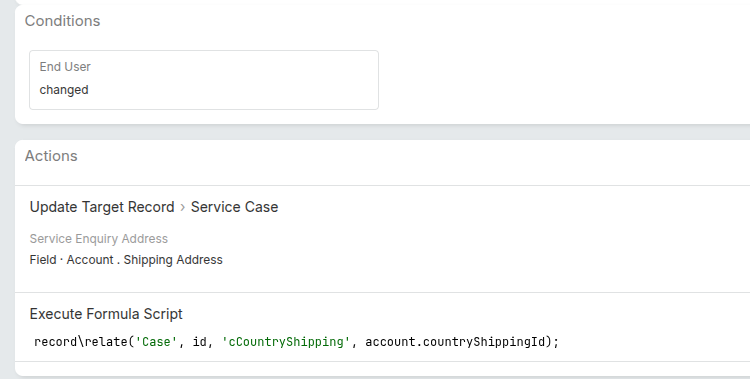Click the Conditions panel heading
Image resolution: width=750 pixels, height=379 pixels.
tap(63, 21)
